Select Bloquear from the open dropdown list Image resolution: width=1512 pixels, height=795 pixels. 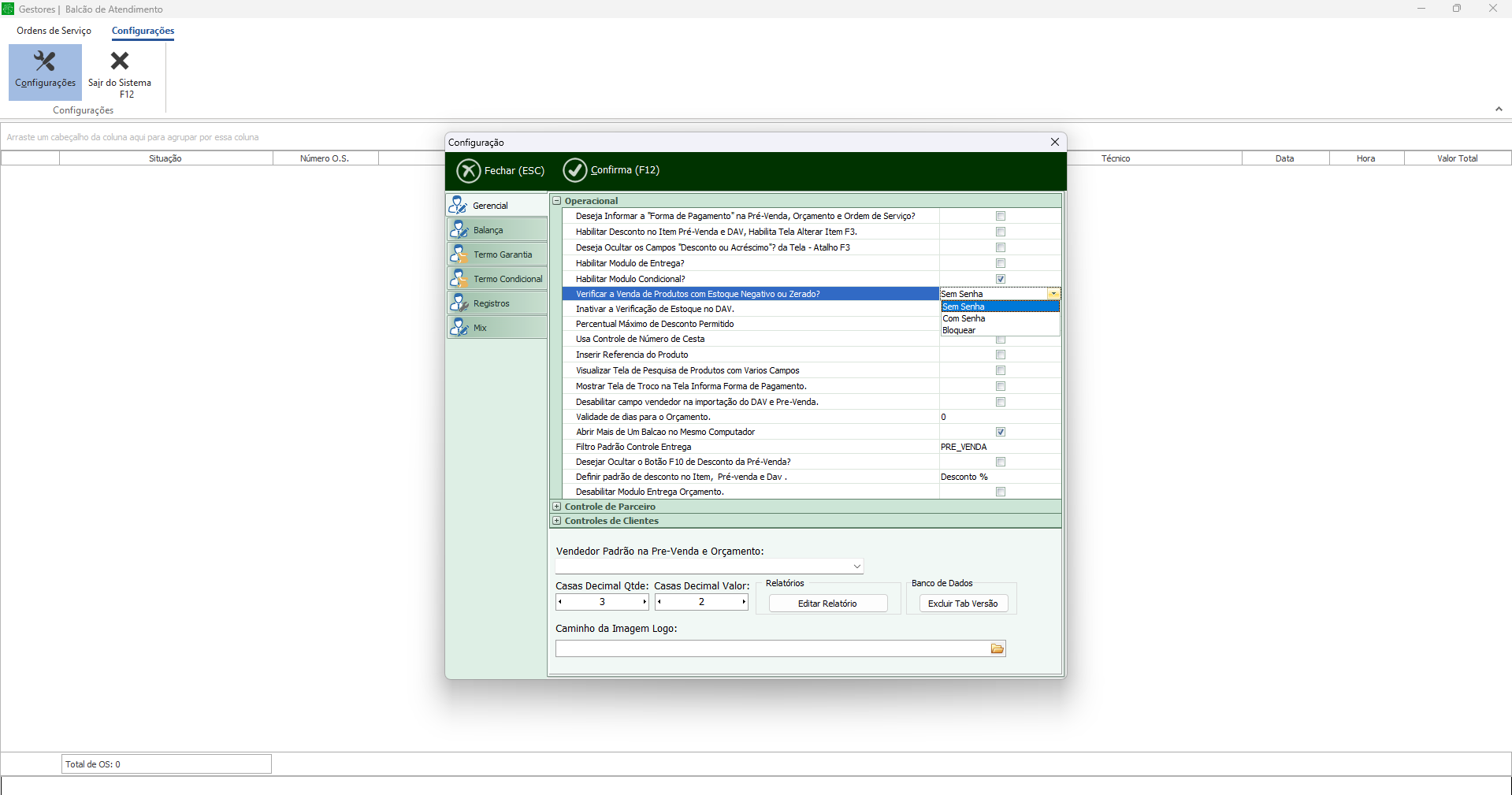960,331
